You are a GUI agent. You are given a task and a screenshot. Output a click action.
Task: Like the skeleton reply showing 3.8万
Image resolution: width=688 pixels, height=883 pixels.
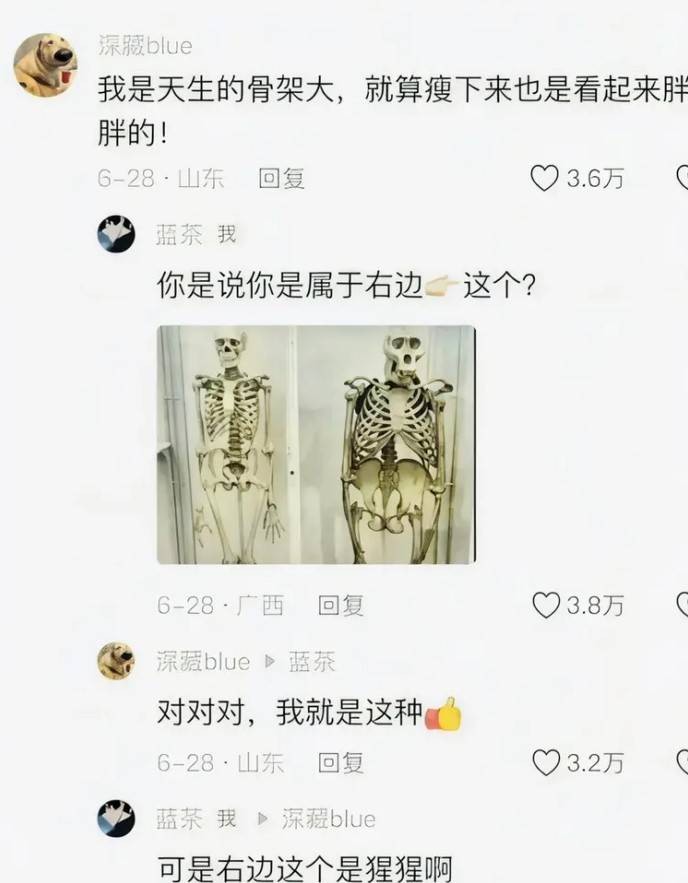546,605
